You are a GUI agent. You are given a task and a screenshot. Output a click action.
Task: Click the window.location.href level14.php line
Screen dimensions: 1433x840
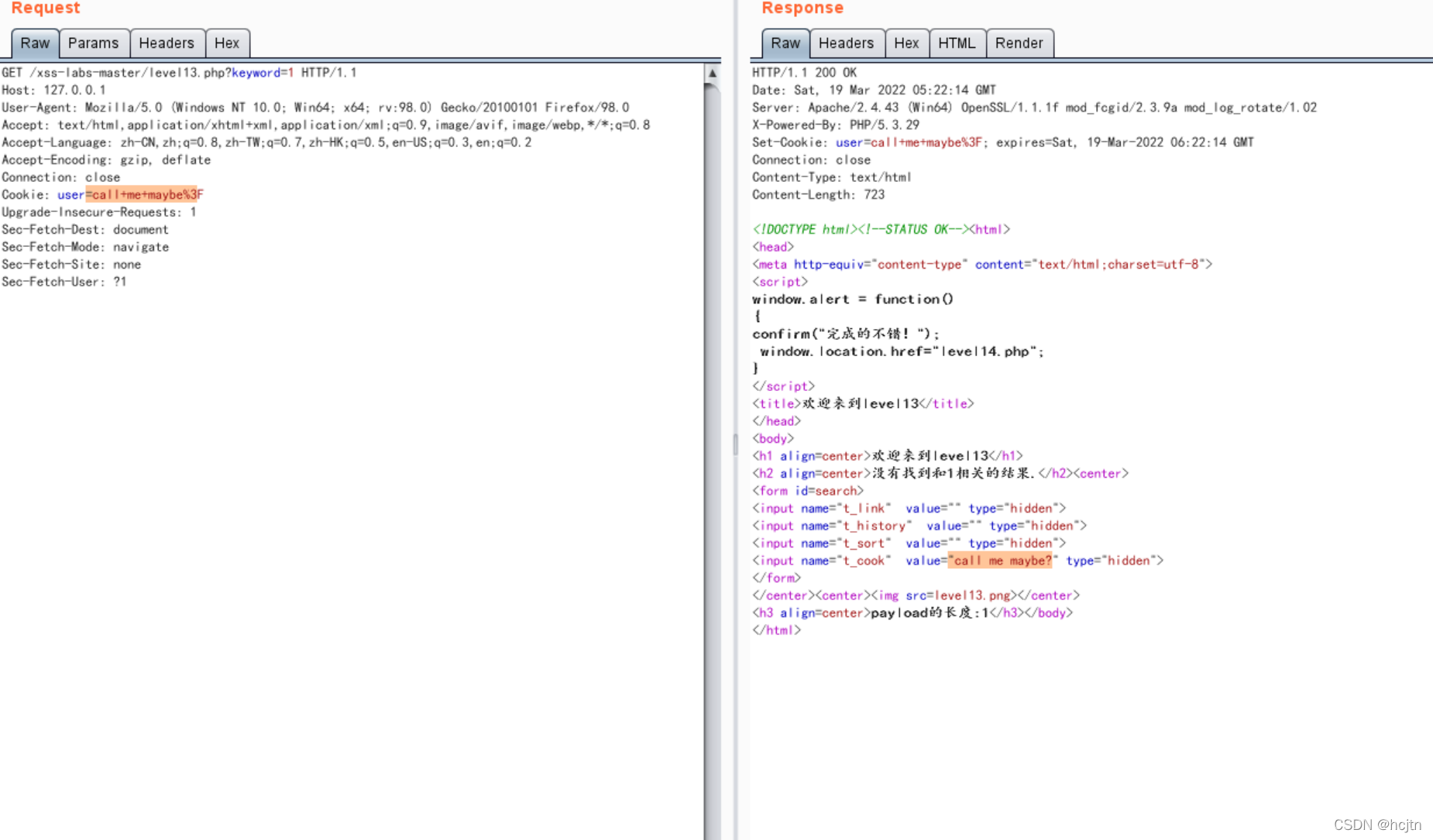click(902, 351)
